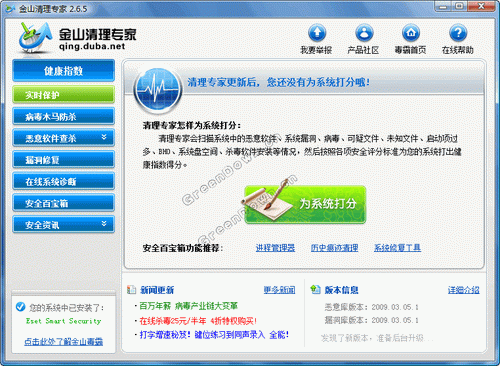This screenshot has width=500, height=366.
Task: Open the 历史痕迹清理 link
Action: (x=334, y=248)
